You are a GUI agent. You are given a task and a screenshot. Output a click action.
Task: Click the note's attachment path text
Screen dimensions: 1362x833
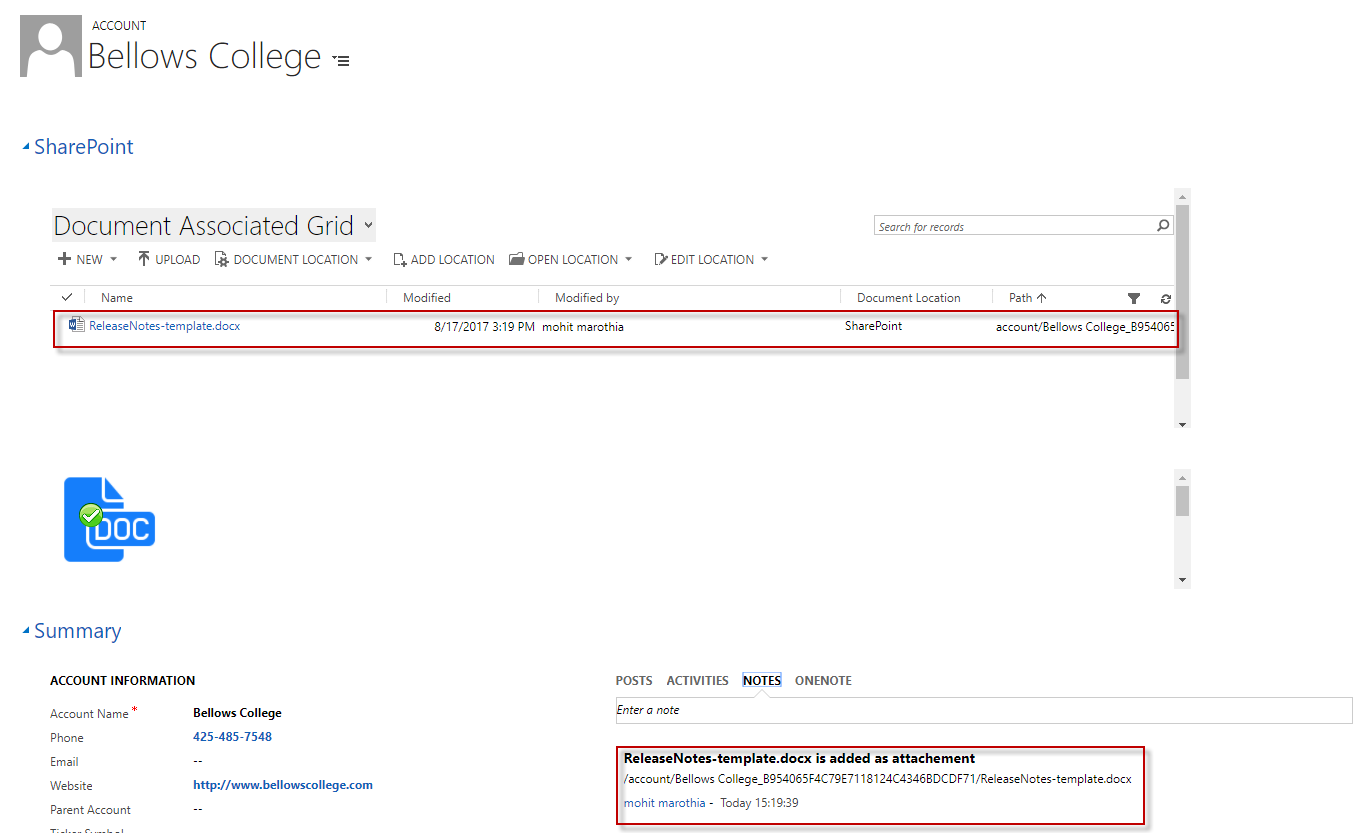pyautogui.click(x=877, y=779)
